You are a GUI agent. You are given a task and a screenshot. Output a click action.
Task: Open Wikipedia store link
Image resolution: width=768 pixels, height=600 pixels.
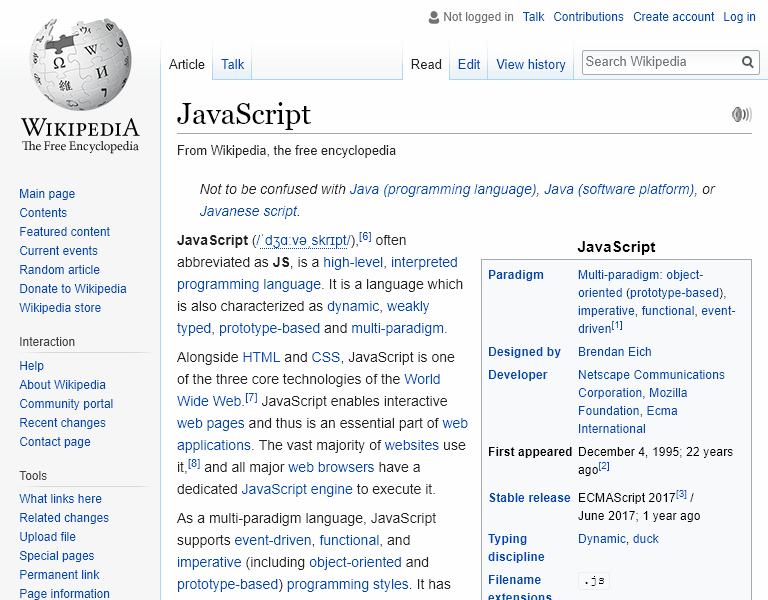click(x=60, y=308)
